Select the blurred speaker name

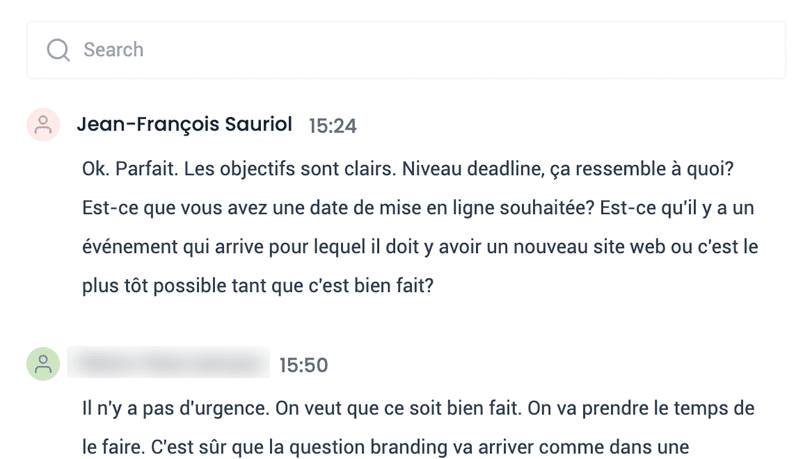[x=168, y=365]
